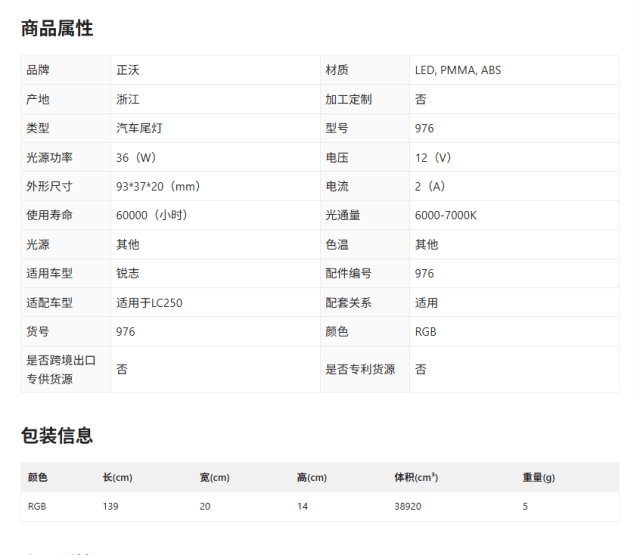This screenshot has width=640, height=555.
Task: Click the height value 14
Action: tap(302, 506)
